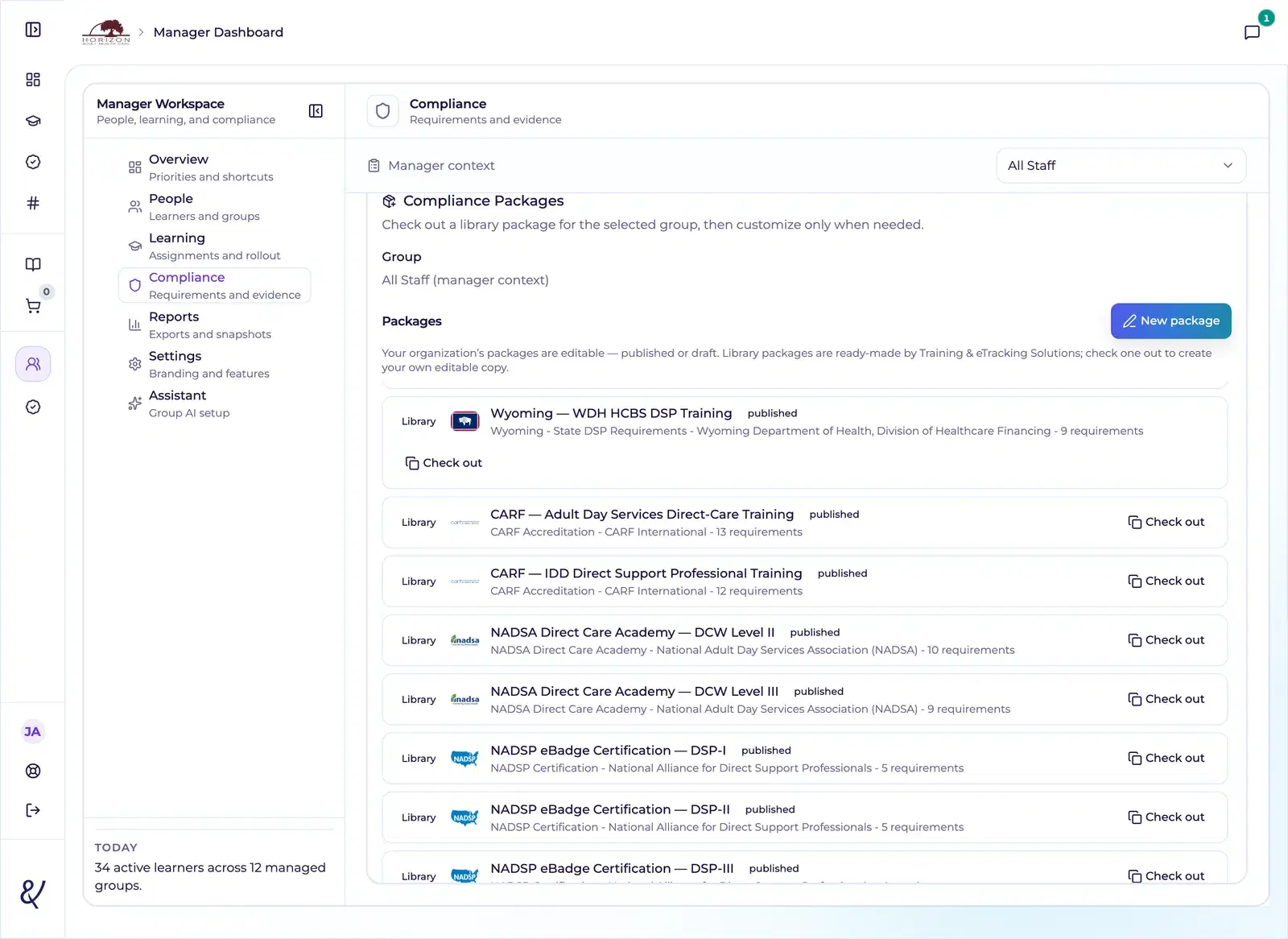
Task: Select the people manager icon in rail
Action: 33,364
